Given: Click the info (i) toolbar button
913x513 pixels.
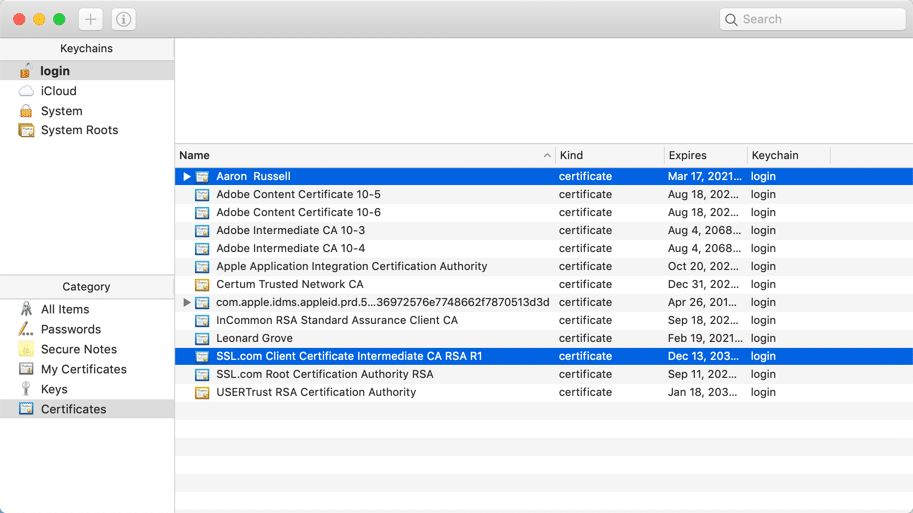Looking at the screenshot, I should (x=124, y=19).
